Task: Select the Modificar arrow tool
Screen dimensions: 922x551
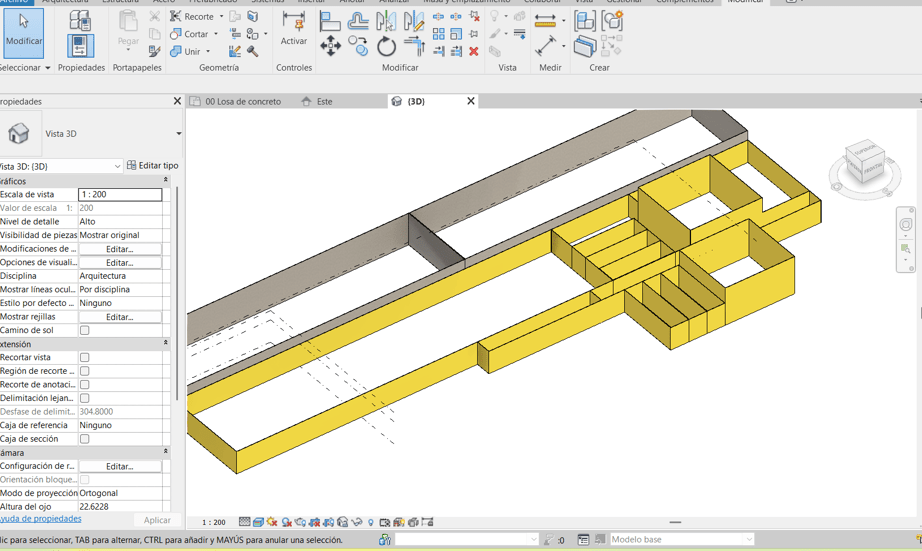Action: (24, 32)
